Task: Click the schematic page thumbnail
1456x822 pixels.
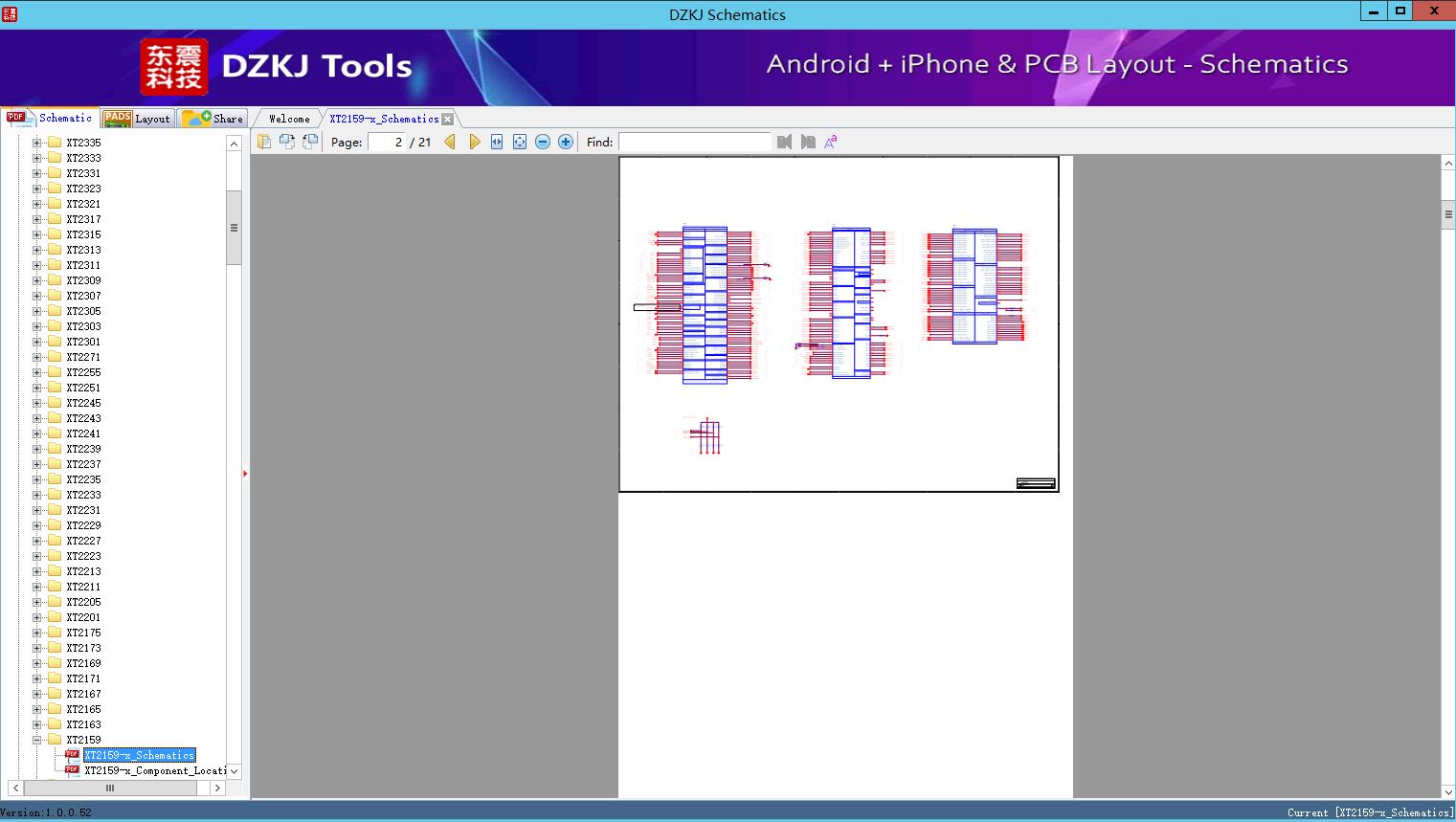Action: pyautogui.click(x=839, y=324)
